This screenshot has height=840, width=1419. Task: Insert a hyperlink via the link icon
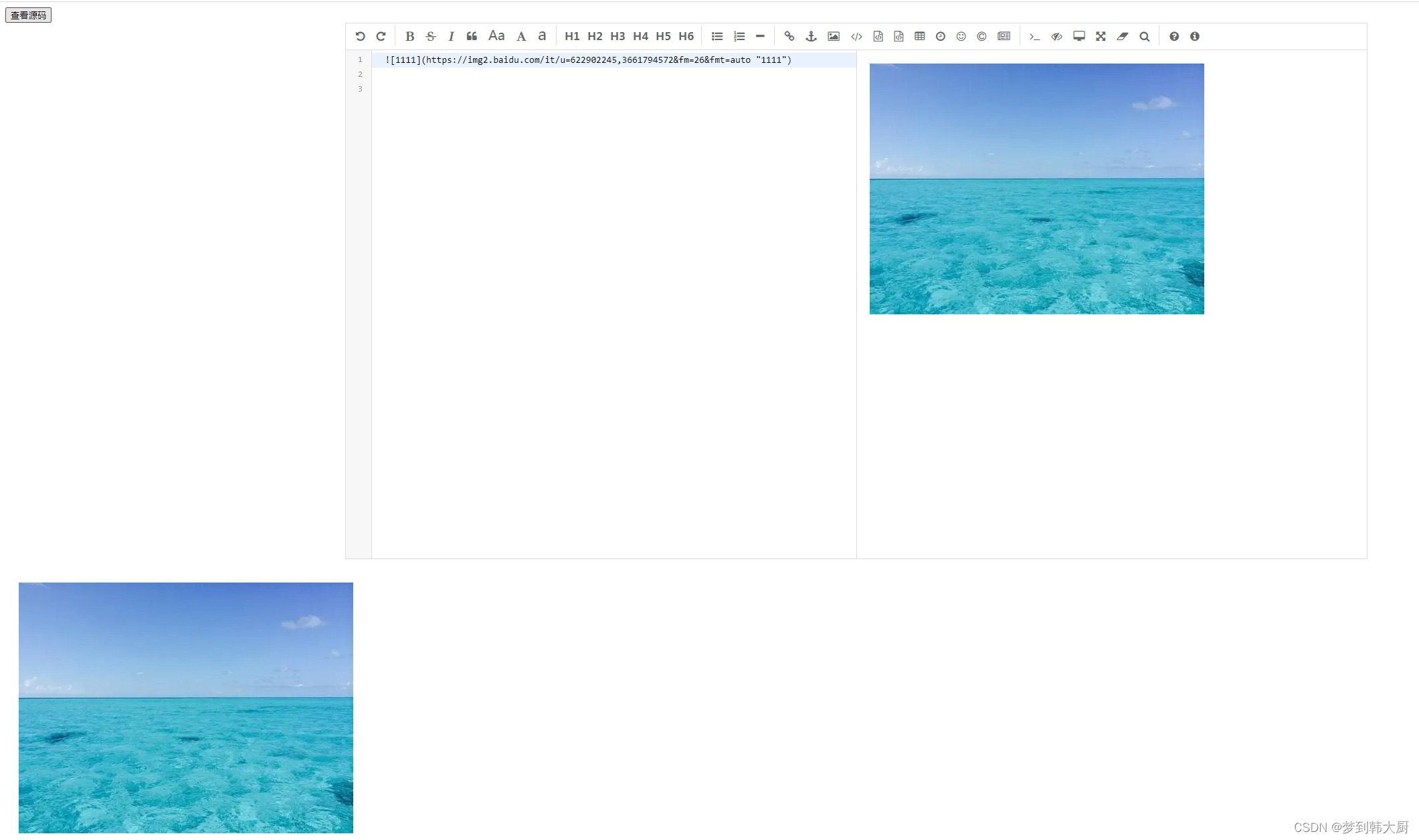[789, 37]
